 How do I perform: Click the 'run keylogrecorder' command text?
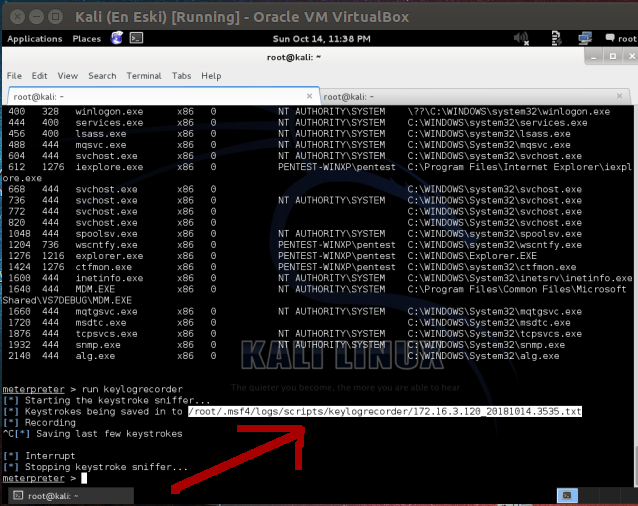(x=132, y=389)
